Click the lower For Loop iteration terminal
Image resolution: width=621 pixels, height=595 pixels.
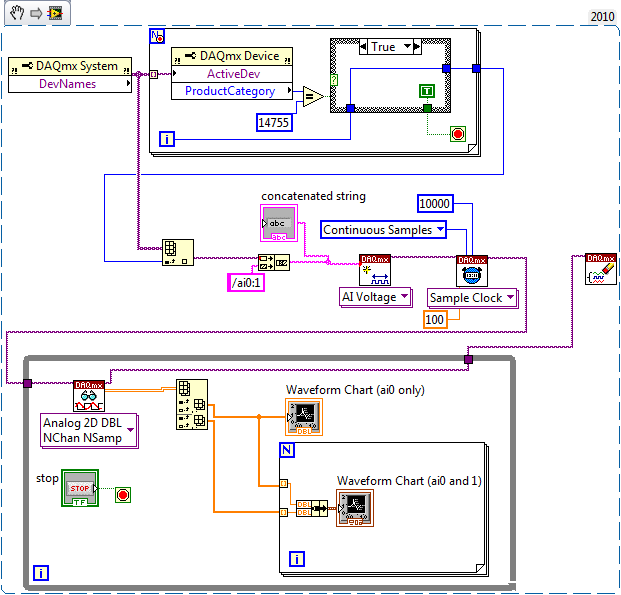[297, 559]
